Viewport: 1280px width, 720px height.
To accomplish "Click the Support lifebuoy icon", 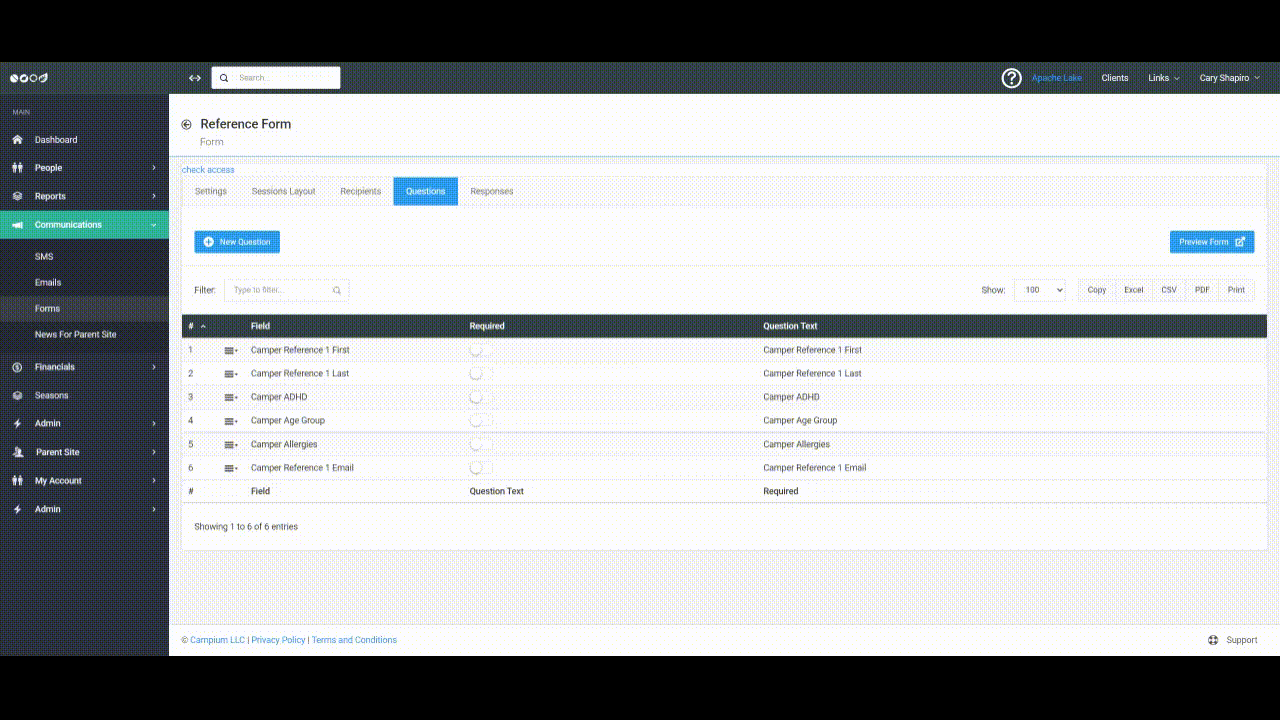I will pyautogui.click(x=1213, y=640).
